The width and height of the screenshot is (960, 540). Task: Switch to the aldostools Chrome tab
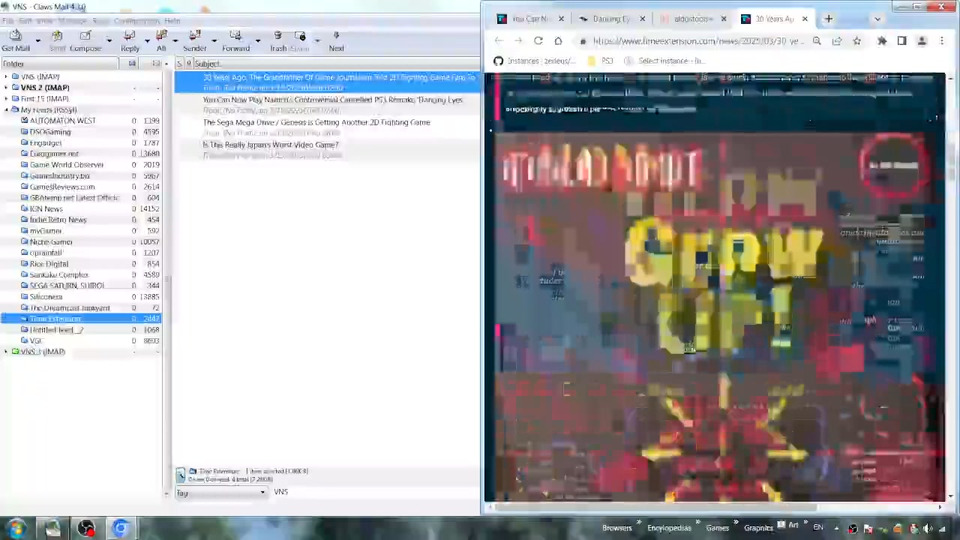[692, 19]
